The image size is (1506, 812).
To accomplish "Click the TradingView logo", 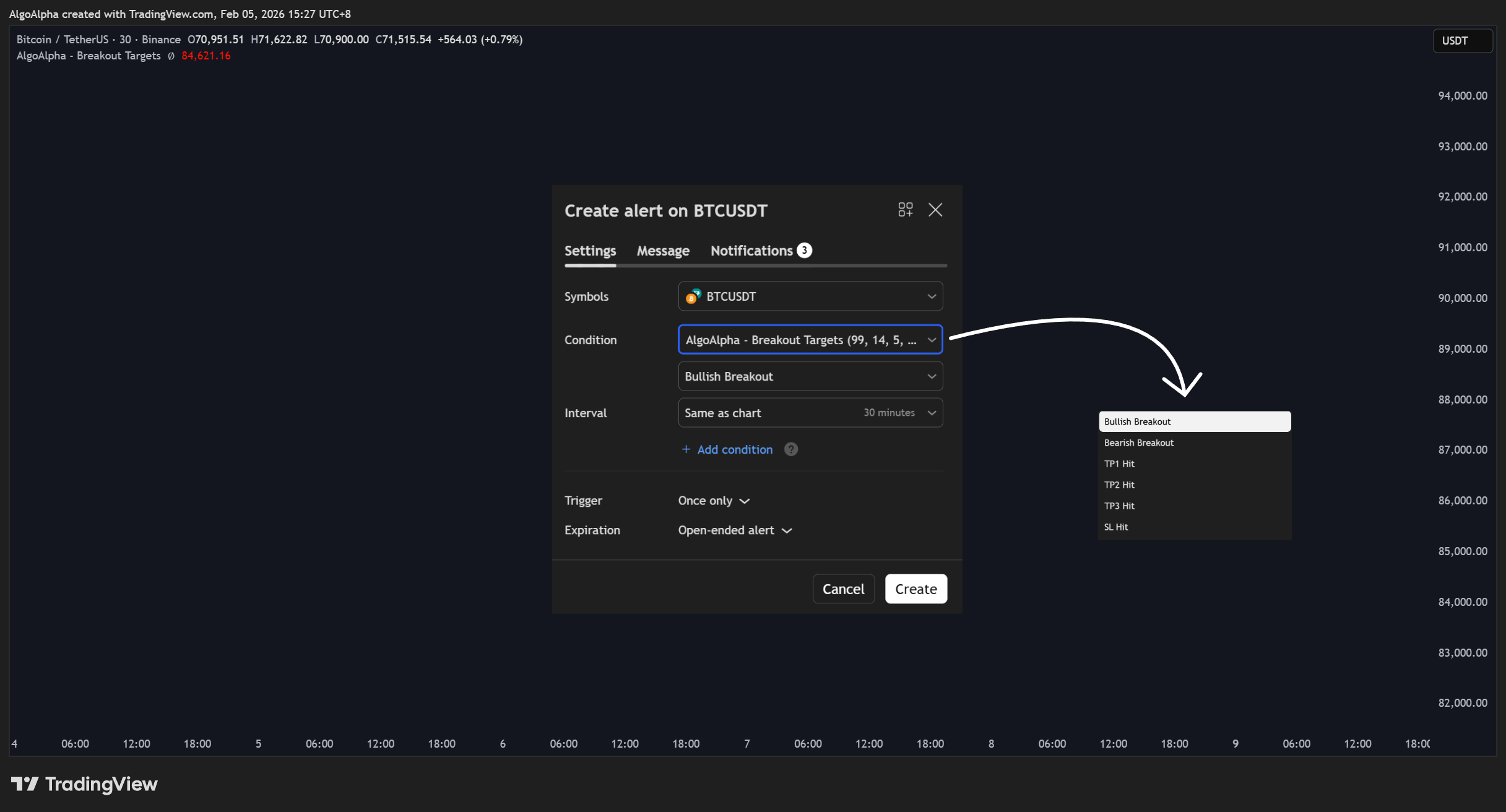I will pyautogui.click(x=84, y=784).
